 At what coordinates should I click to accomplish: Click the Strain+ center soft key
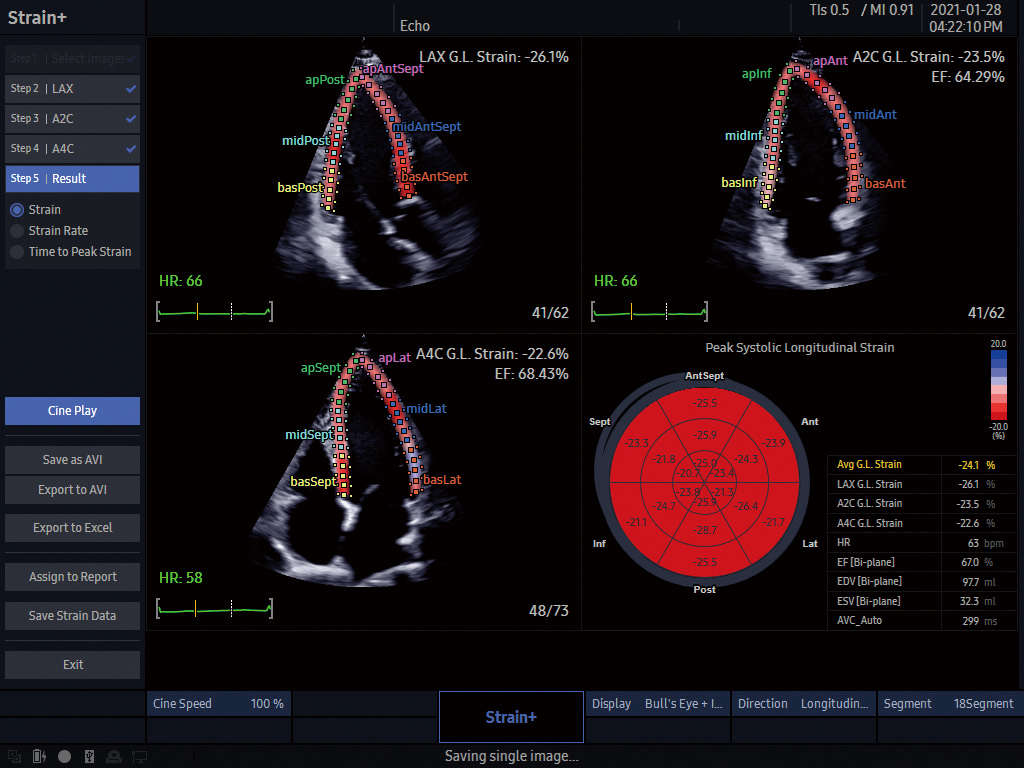click(511, 717)
